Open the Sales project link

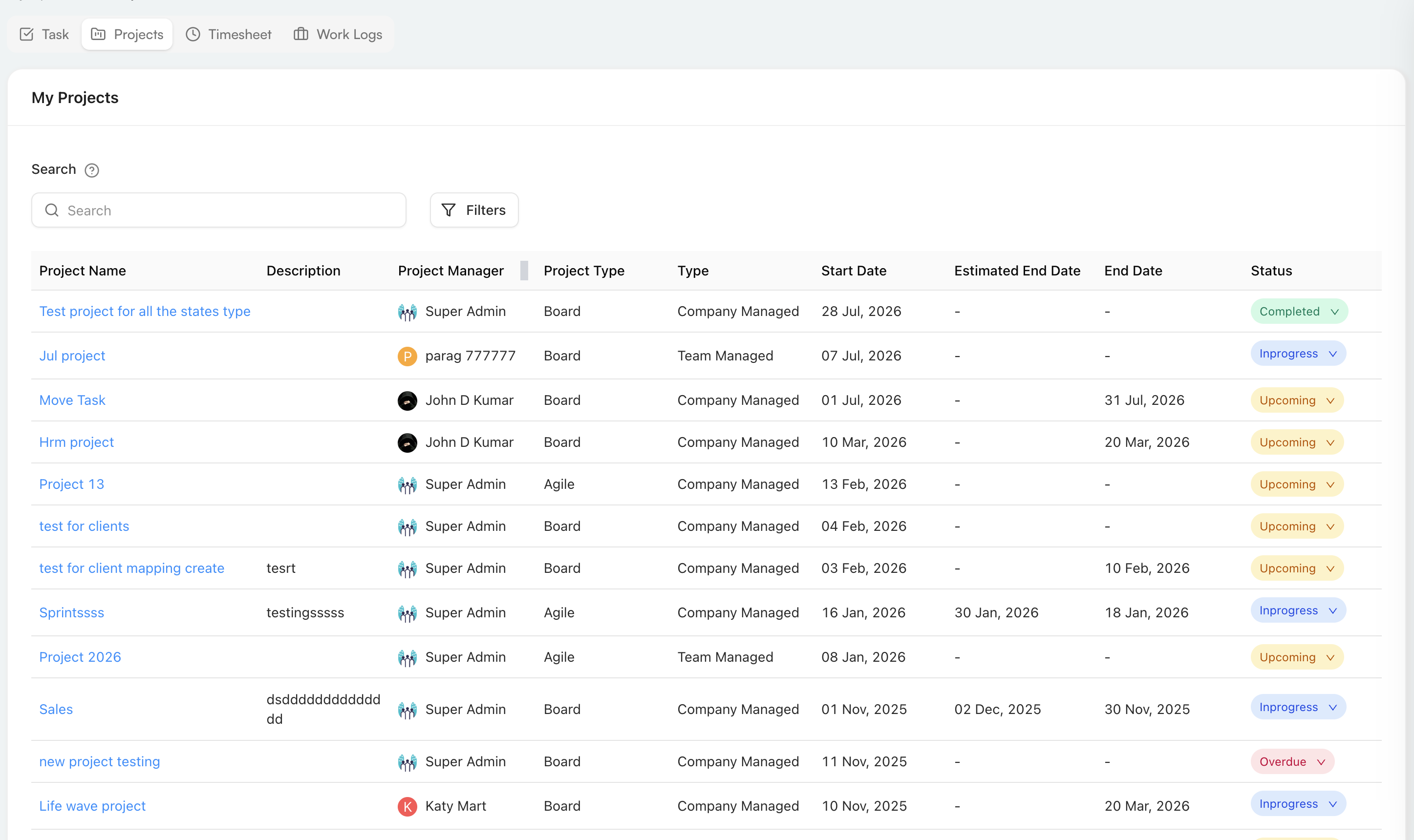click(56, 710)
